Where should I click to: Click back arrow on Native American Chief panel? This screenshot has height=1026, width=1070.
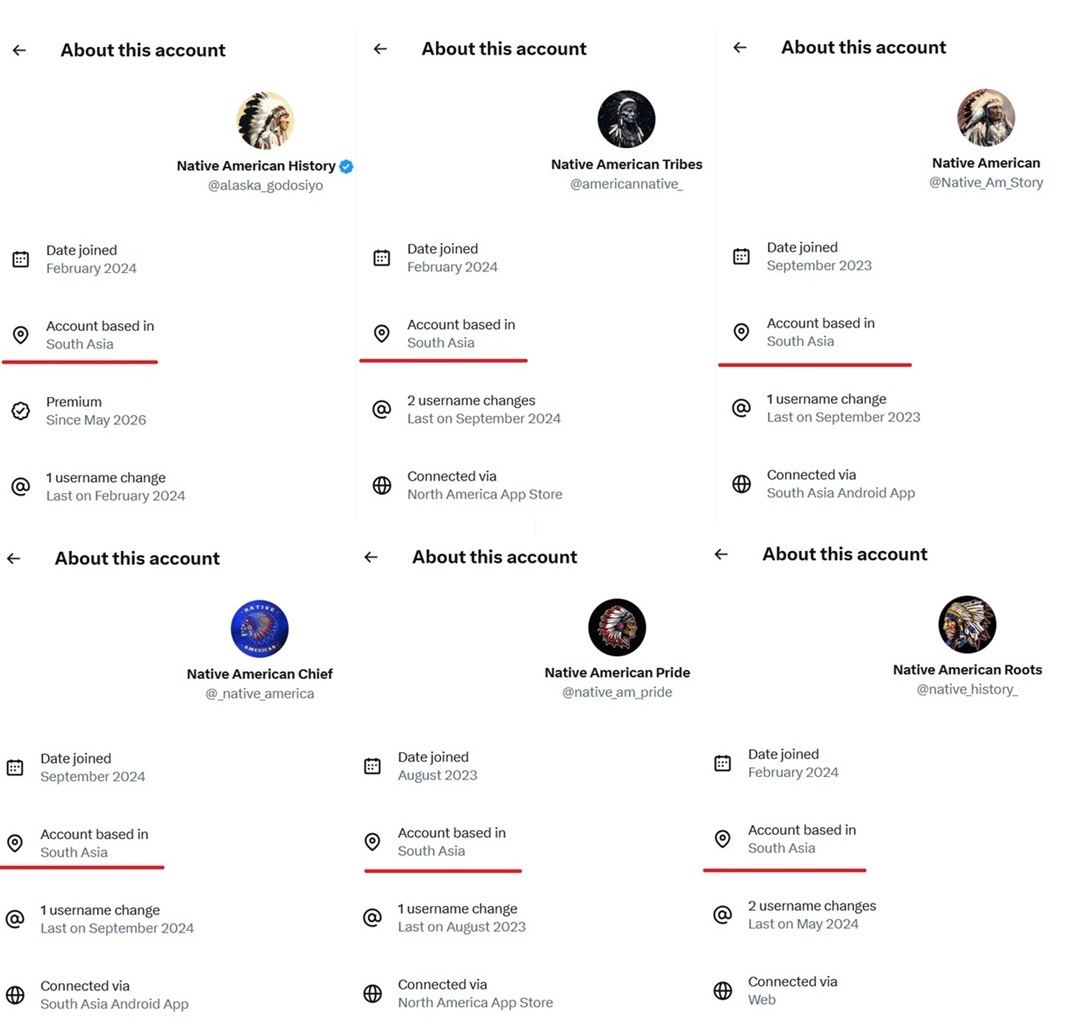pyautogui.click(x=14, y=558)
